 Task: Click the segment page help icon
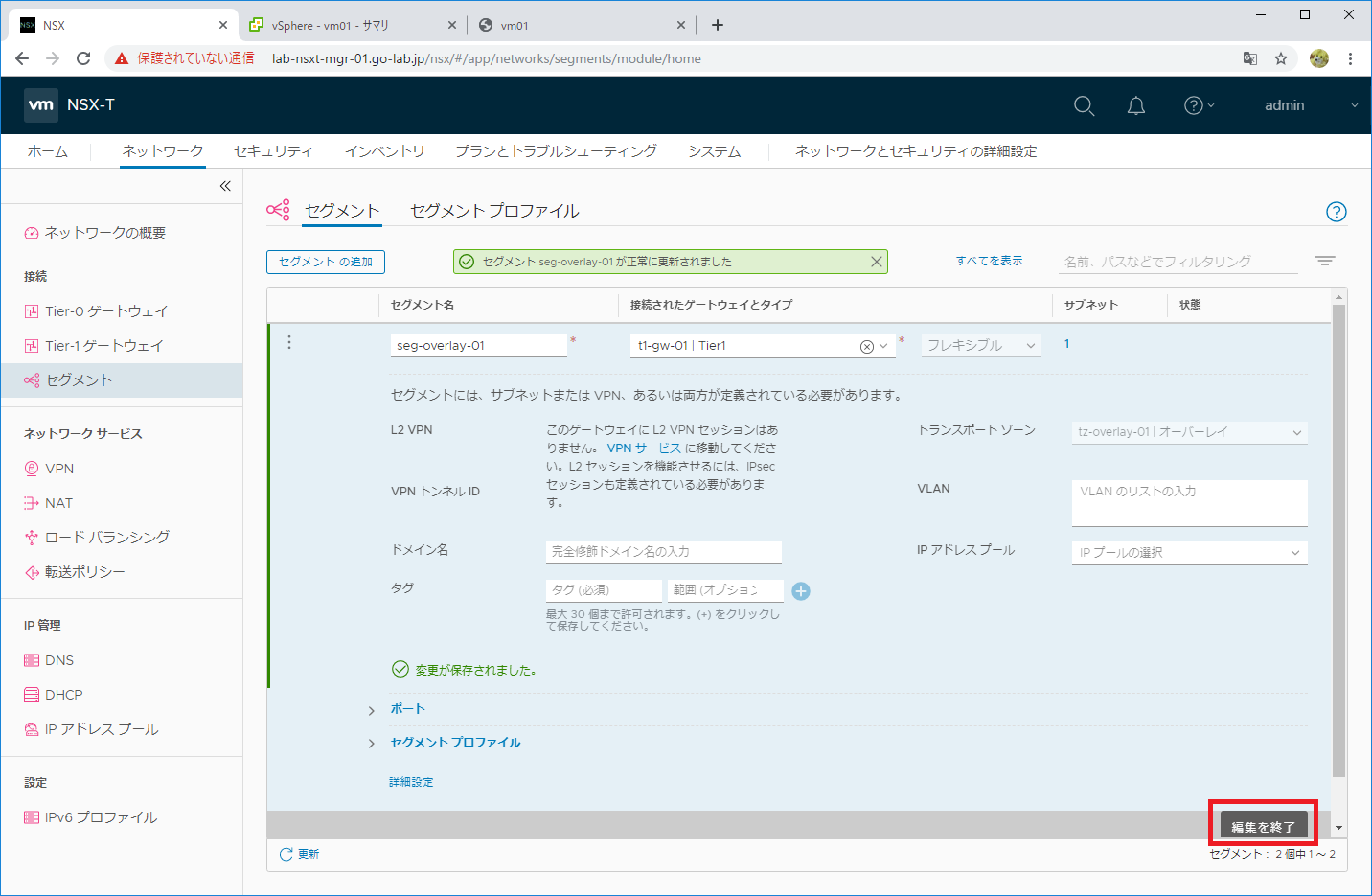tap(1336, 212)
